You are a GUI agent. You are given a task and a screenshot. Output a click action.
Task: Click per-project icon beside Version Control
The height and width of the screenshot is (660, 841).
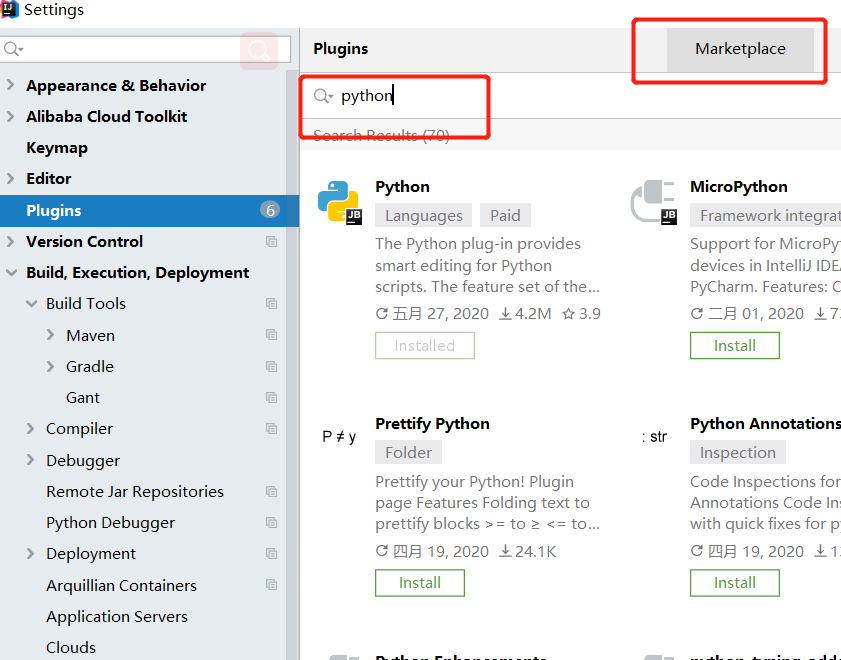pos(271,242)
